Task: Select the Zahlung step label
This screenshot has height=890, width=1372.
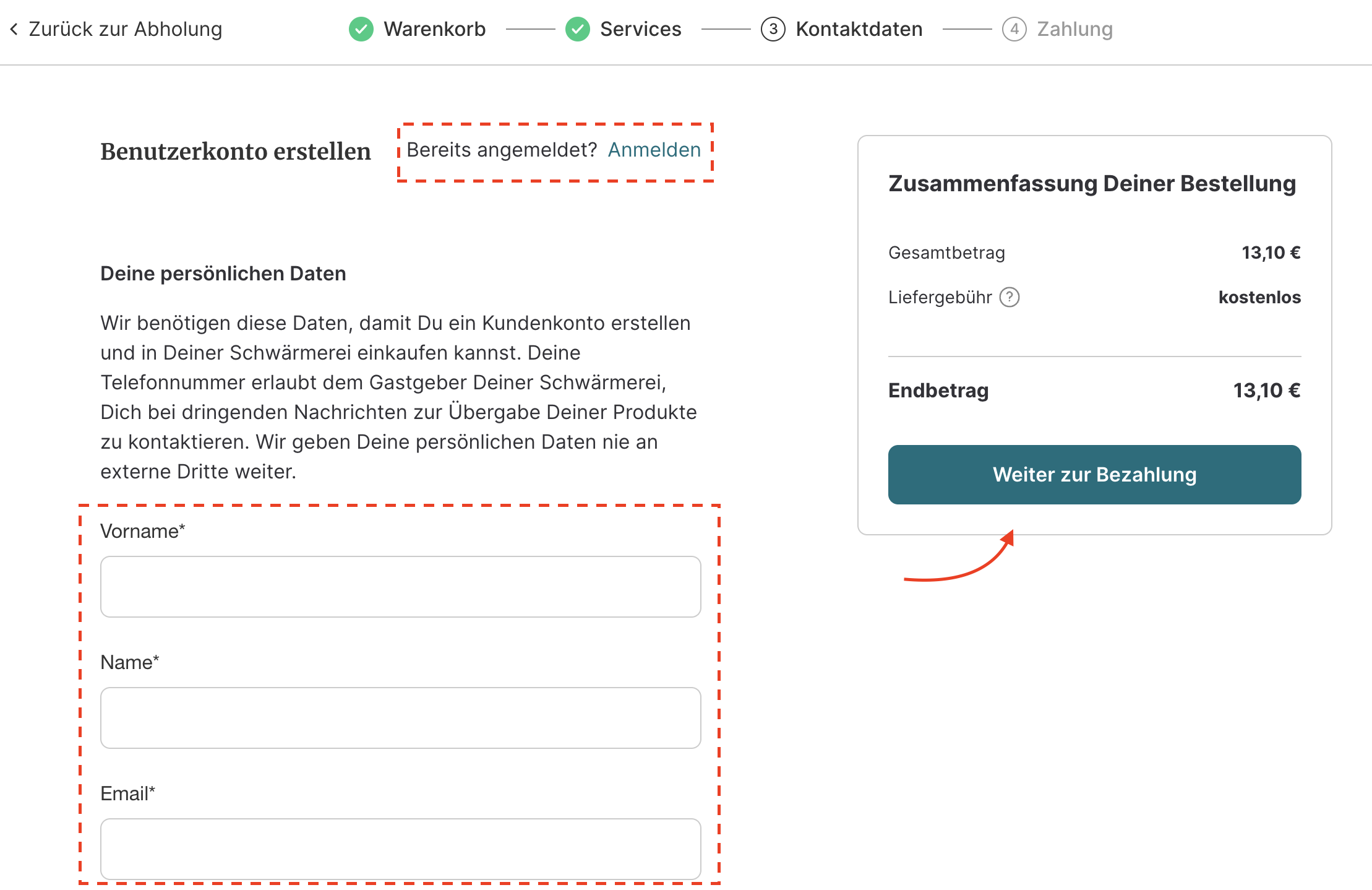Action: pyautogui.click(x=1075, y=29)
